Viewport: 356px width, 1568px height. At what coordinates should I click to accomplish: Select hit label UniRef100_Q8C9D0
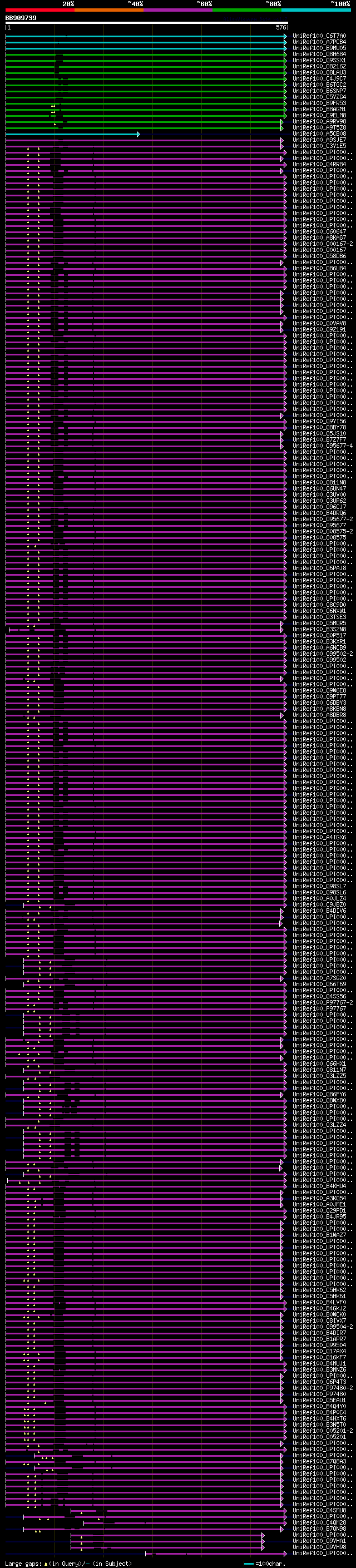click(319, 605)
